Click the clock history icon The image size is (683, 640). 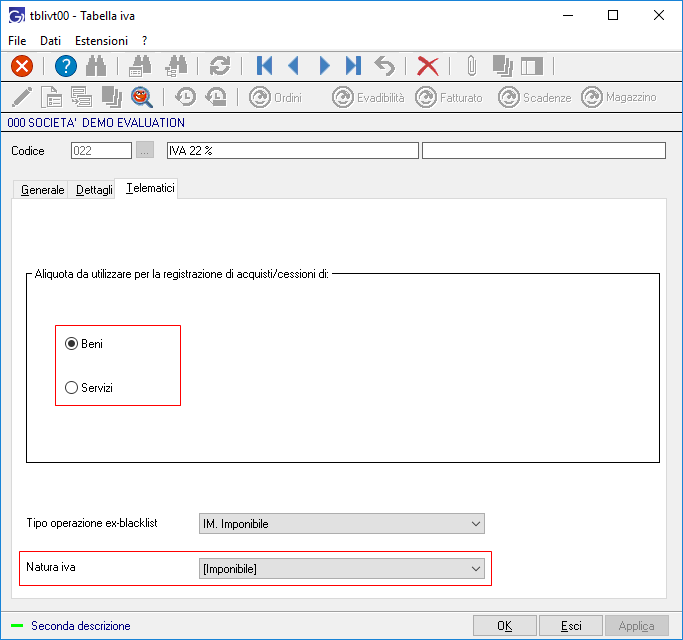click(186, 97)
